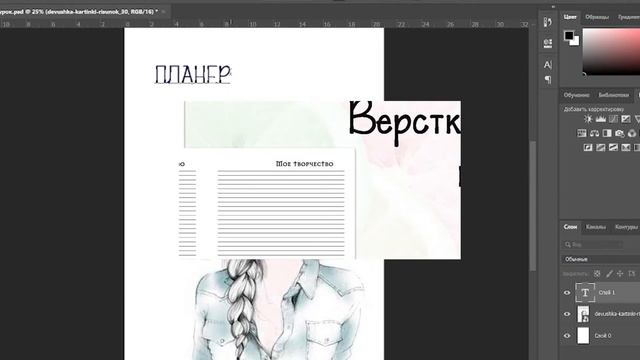Image resolution: width=640 pixels, height=360 pixels.
Task: Hide the devushka-kartinki layer
Action: [x=567, y=314]
